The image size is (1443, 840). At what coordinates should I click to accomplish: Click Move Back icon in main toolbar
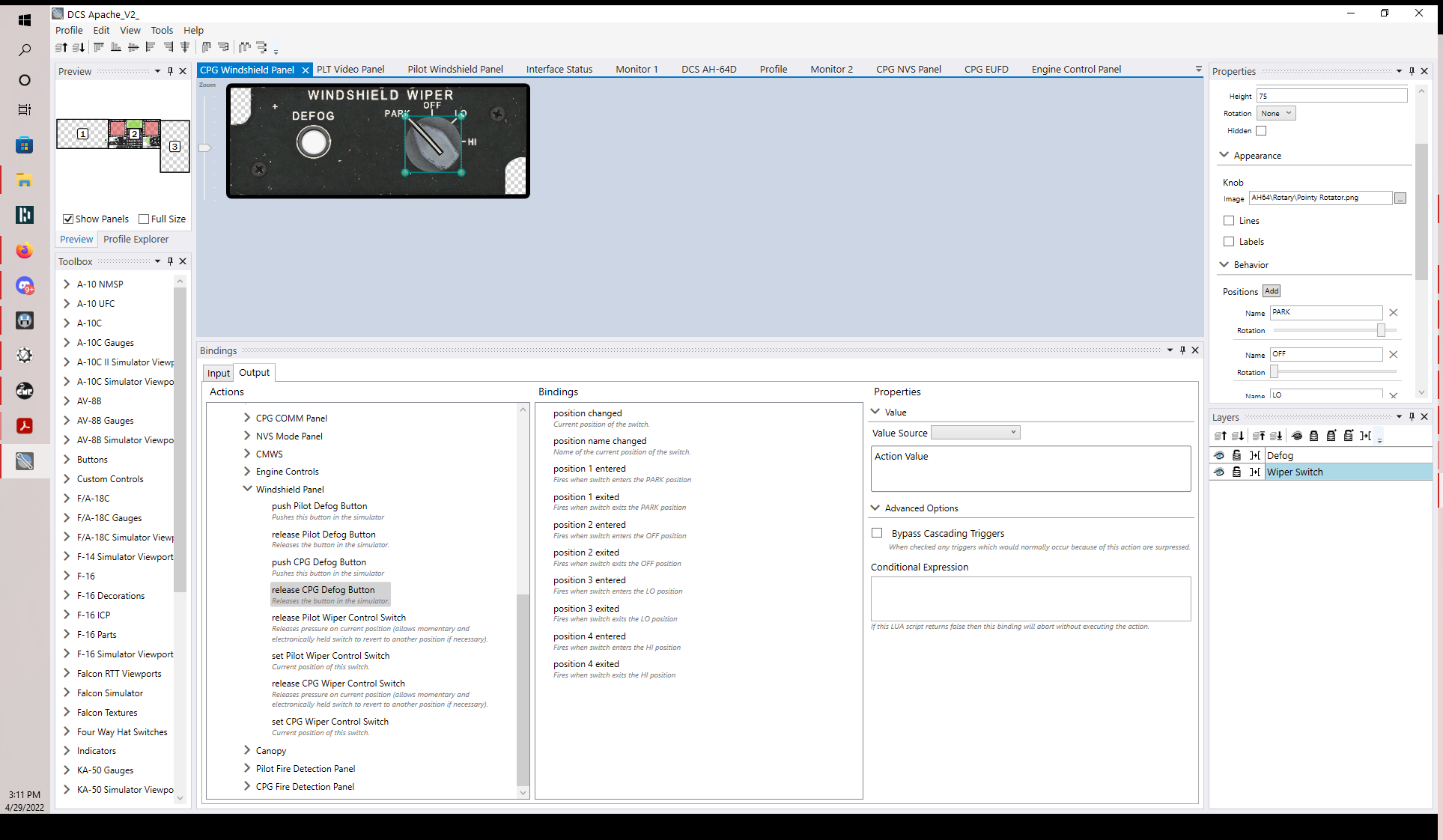[79, 48]
